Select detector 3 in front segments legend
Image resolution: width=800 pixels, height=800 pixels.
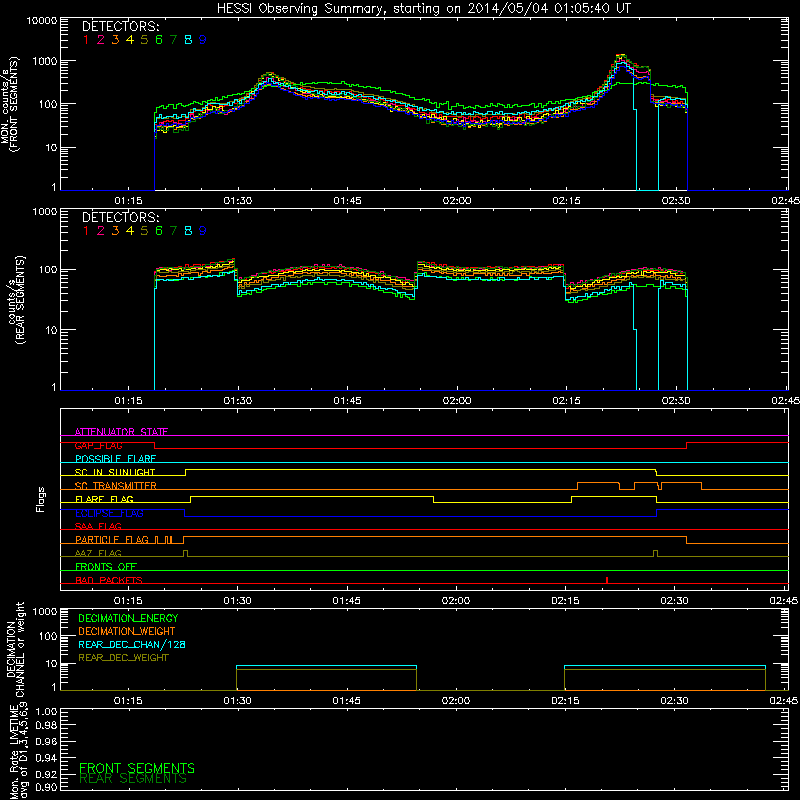coord(115,40)
